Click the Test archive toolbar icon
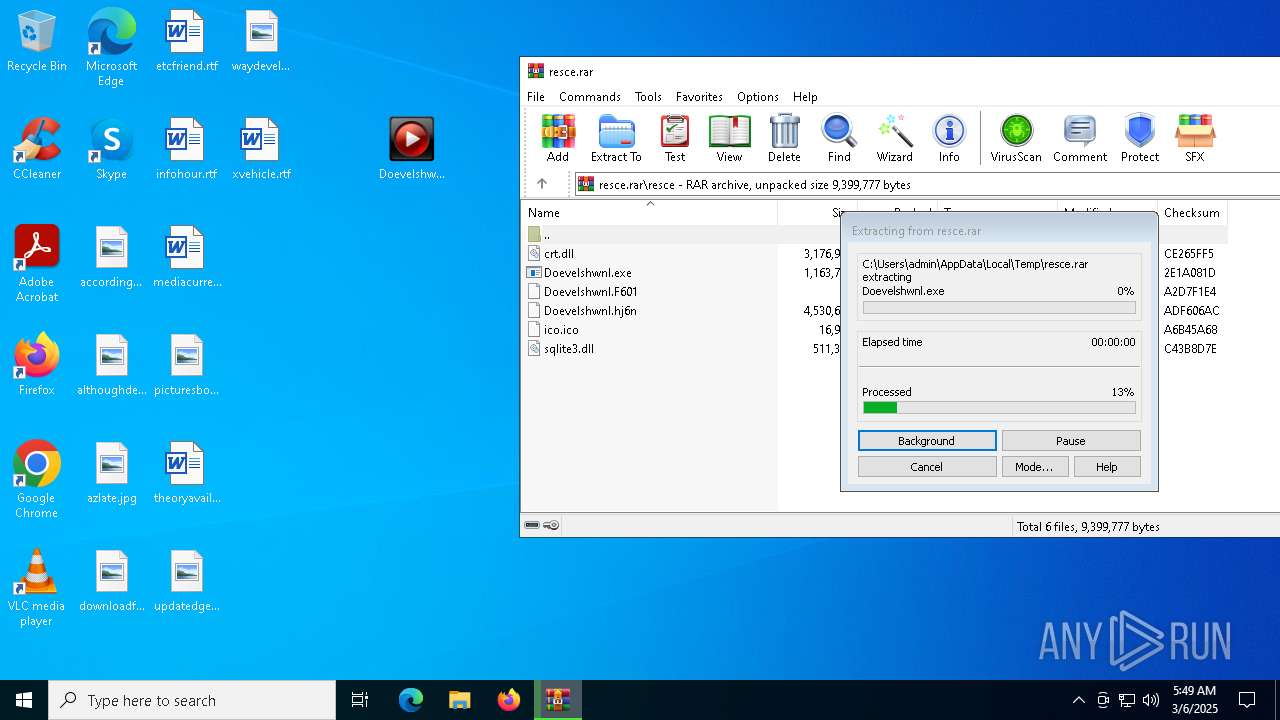This screenshot has width=1280, height=720. pos(675,138)
